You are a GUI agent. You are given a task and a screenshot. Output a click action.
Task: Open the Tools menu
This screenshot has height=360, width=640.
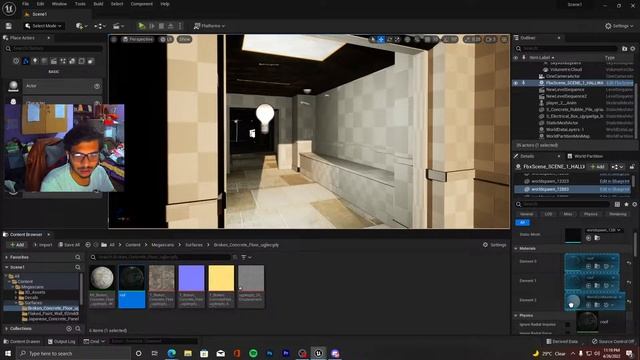point(80,4)
